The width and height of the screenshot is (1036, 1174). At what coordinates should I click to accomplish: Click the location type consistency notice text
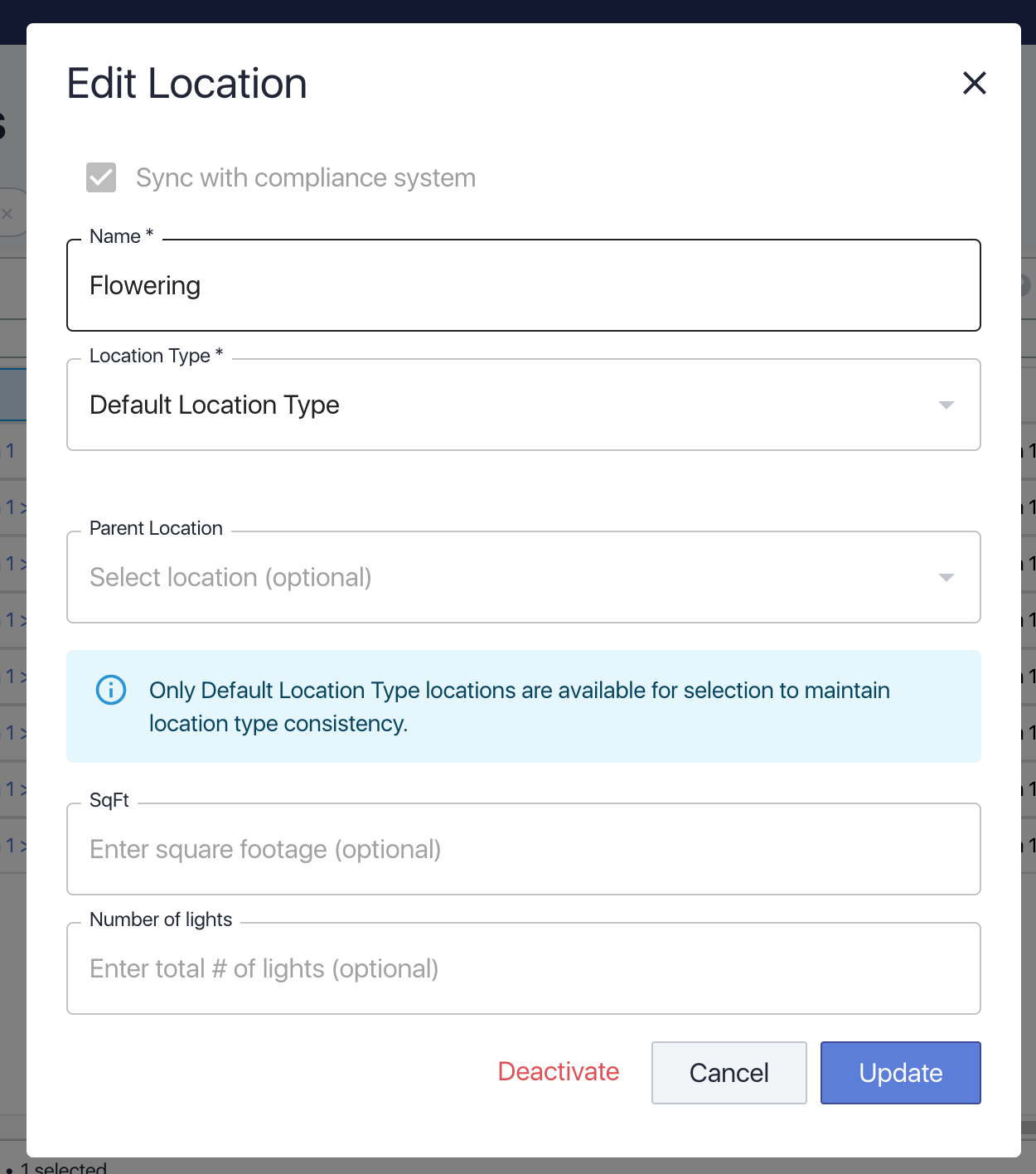coord(519,706)
